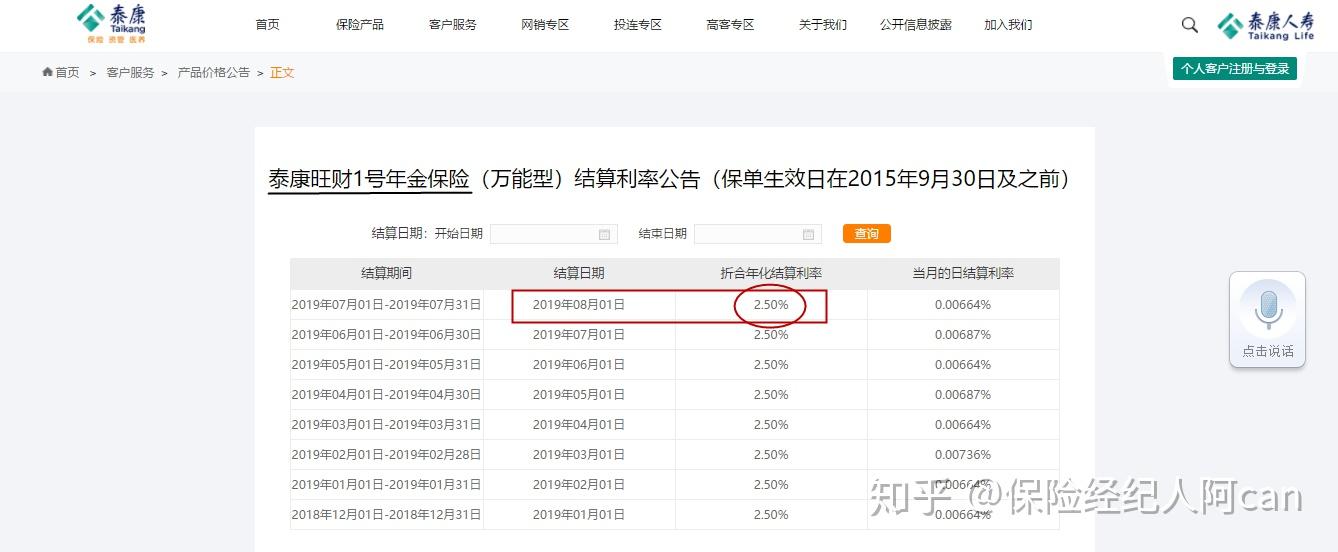Click 结算期间 column header
The width and height of the screenshot is (1338, 552).
(387, 273)
